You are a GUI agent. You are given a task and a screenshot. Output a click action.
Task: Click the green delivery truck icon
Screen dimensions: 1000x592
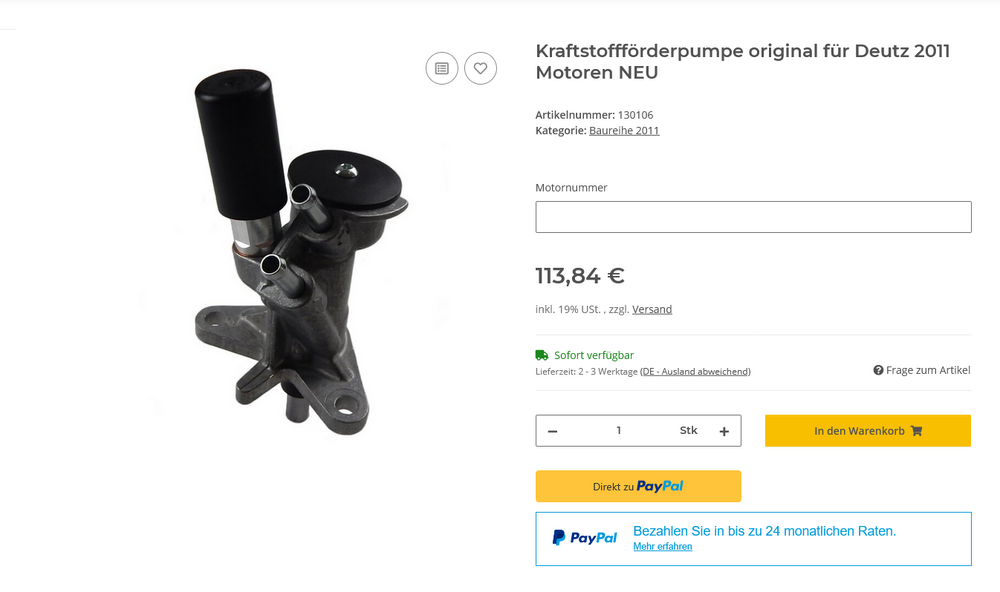click(541, 355)
